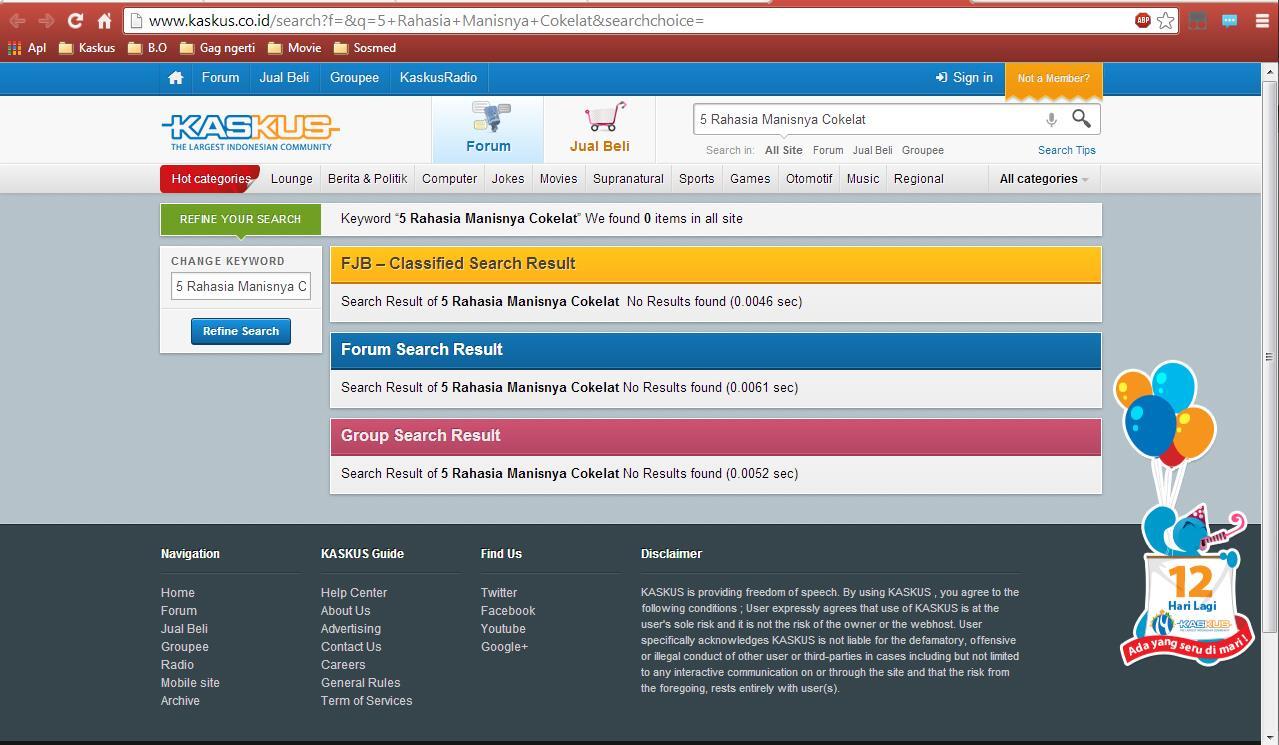
Task: Click KaskusRadio in top blue bar
Action: pyautogui.click(x=438, y=78)
